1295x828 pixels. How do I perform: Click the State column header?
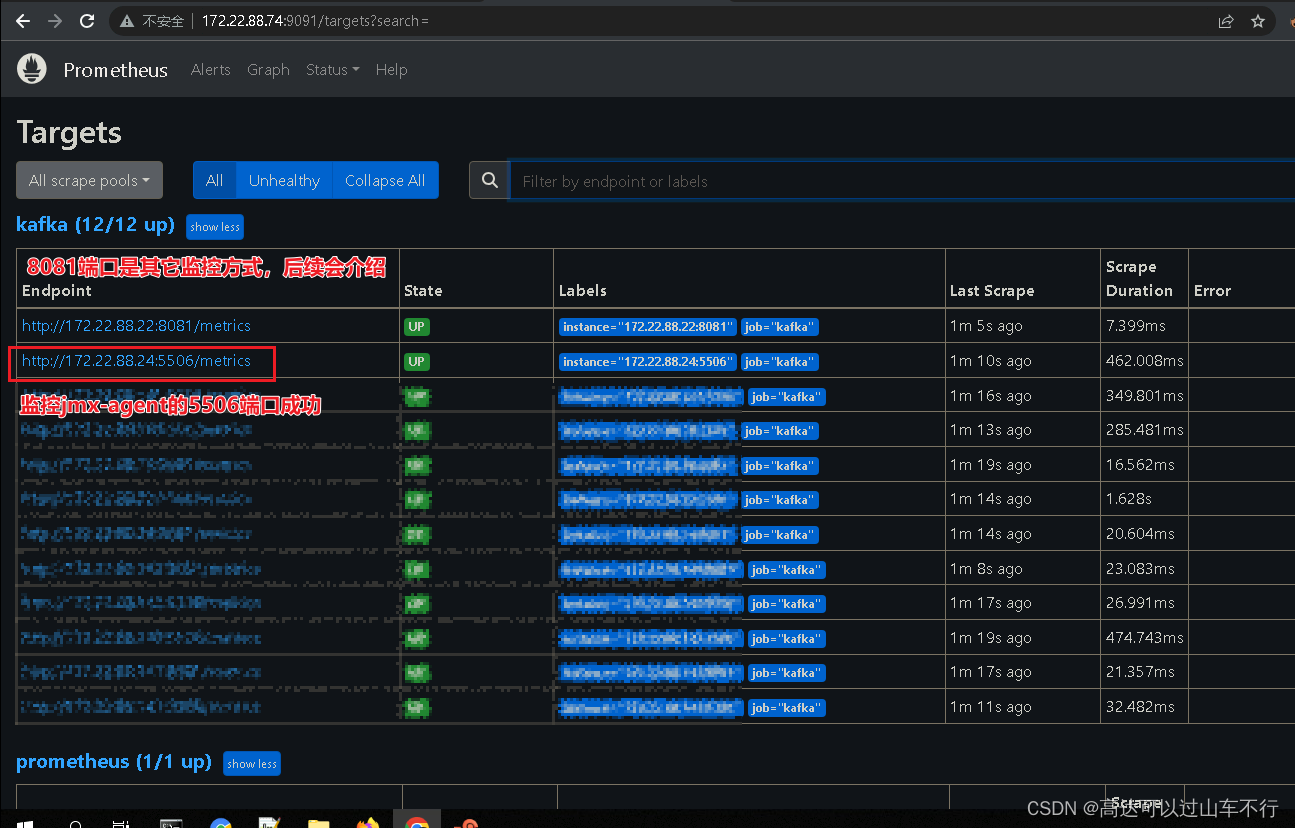click(423, 291)
